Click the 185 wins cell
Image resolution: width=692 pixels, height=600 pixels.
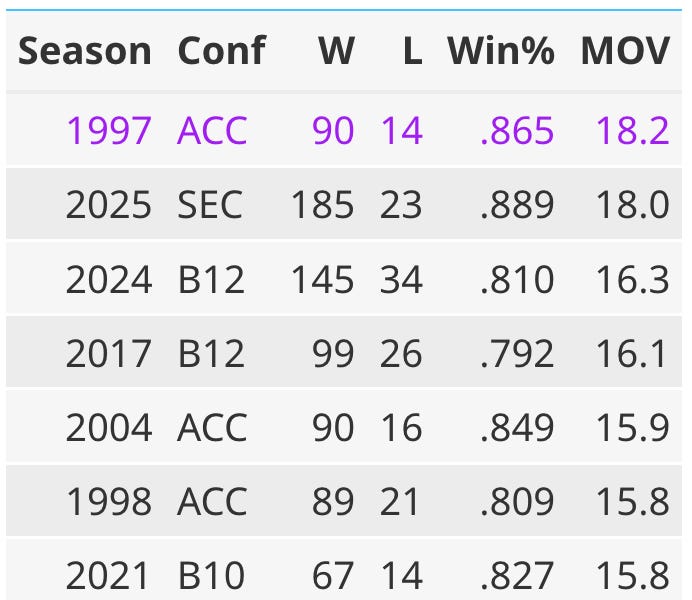322,204
